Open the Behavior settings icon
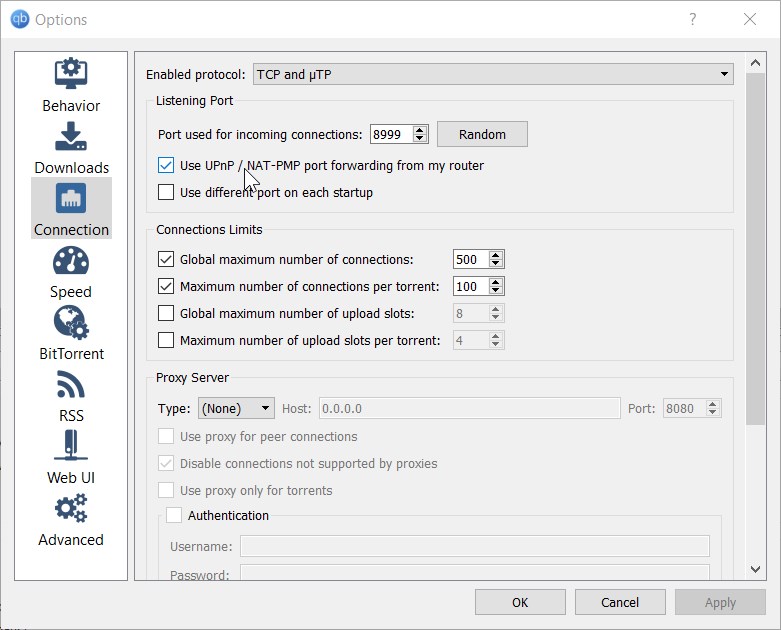 coord(71,73)
